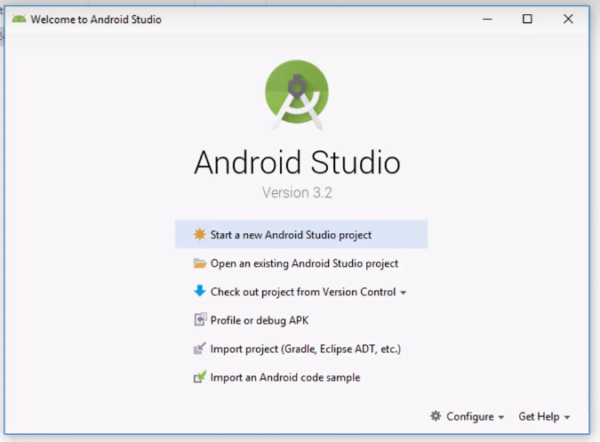Screen dimensions: 600x442
Task: Select 'Start a new Android Studio project' text
Action: 291,235
